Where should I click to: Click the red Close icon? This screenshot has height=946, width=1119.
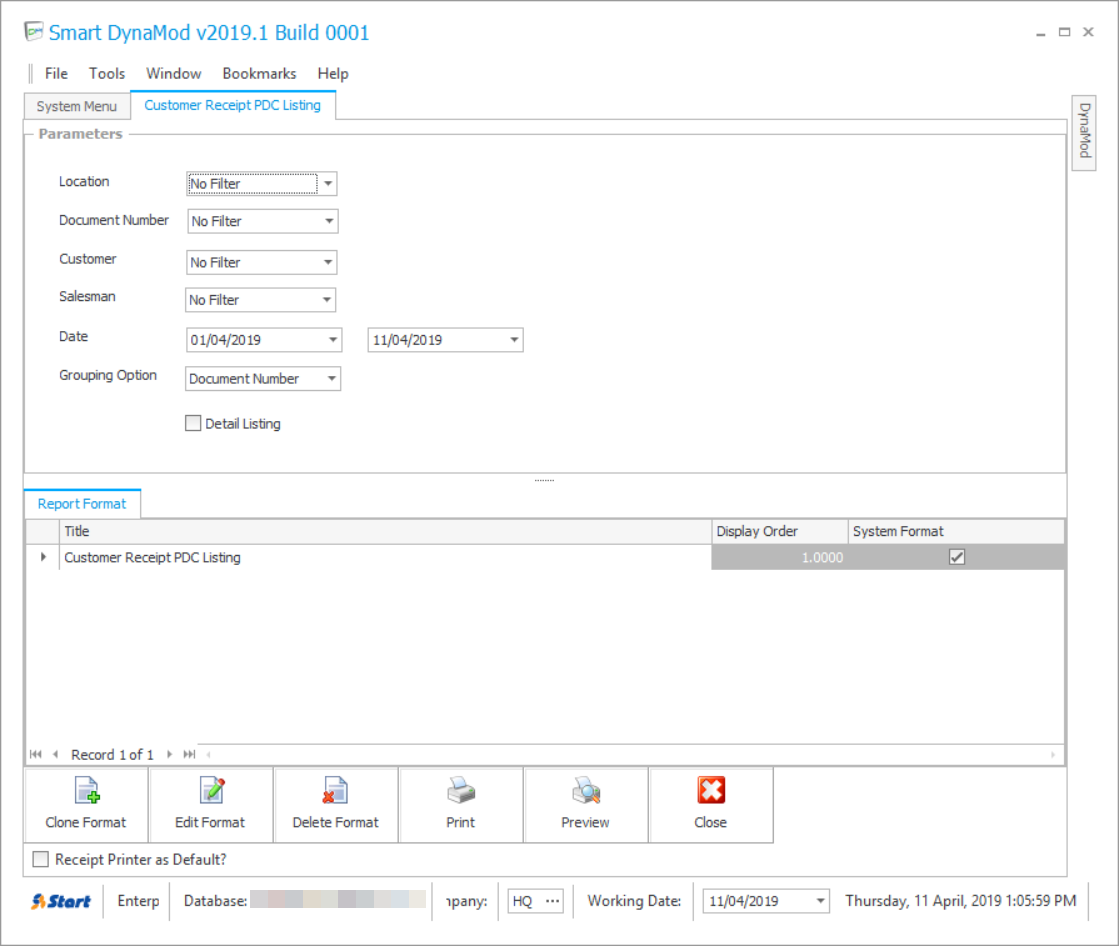(711, 790)
